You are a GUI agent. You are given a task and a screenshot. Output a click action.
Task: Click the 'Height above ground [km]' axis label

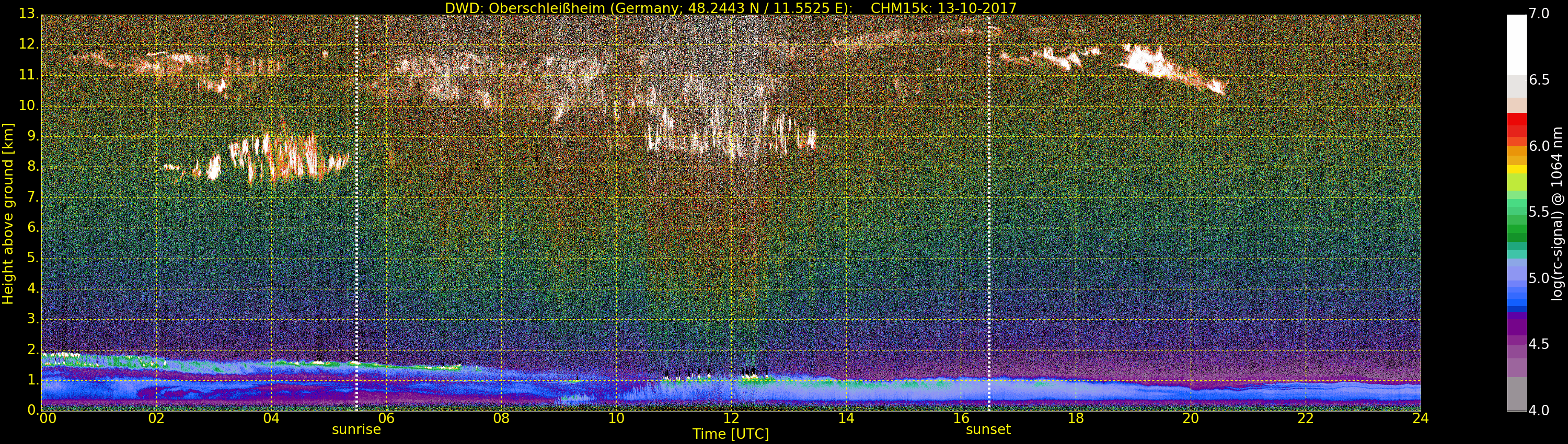pyautogui.click(x=8, y=213)
